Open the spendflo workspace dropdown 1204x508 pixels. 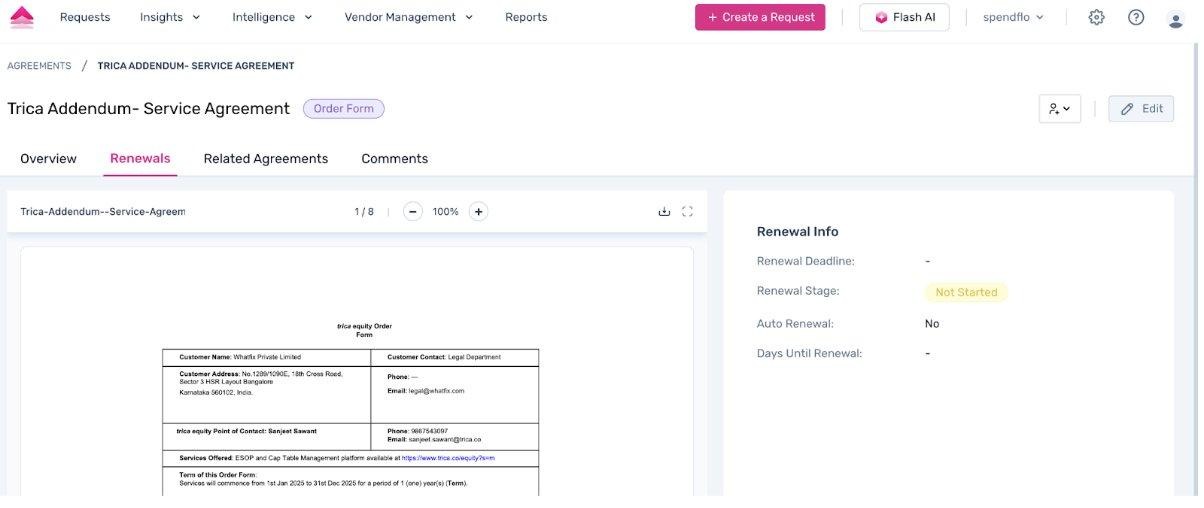coord(1013,17)
